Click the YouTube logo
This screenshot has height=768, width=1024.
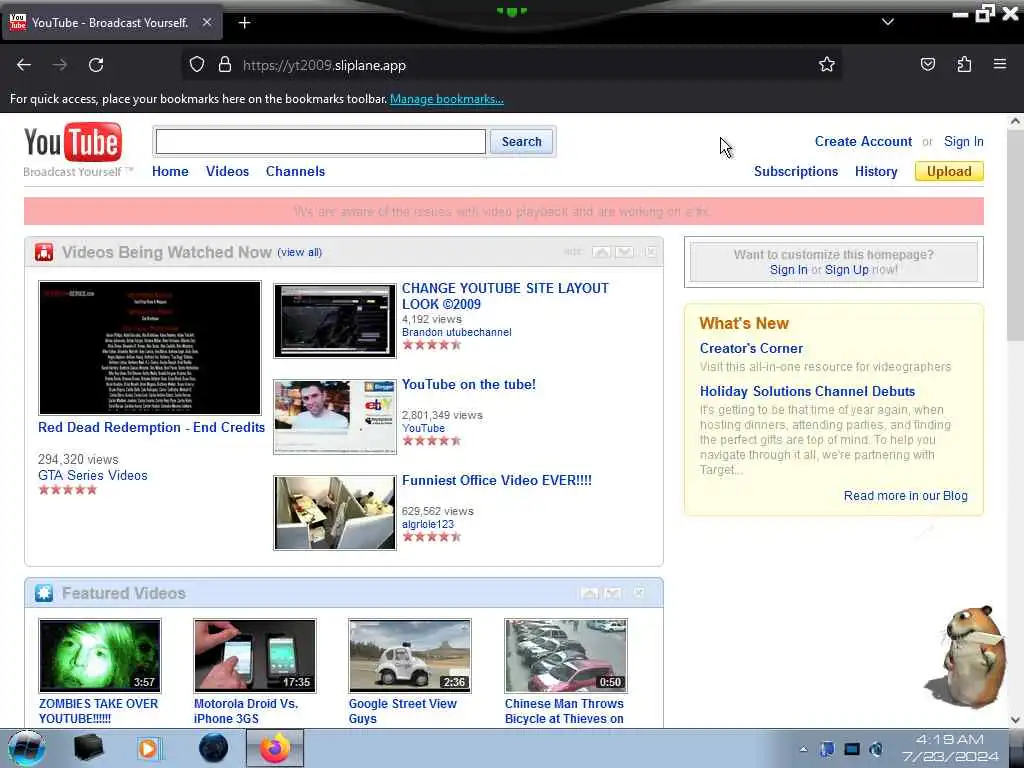(x=73, y=142)
